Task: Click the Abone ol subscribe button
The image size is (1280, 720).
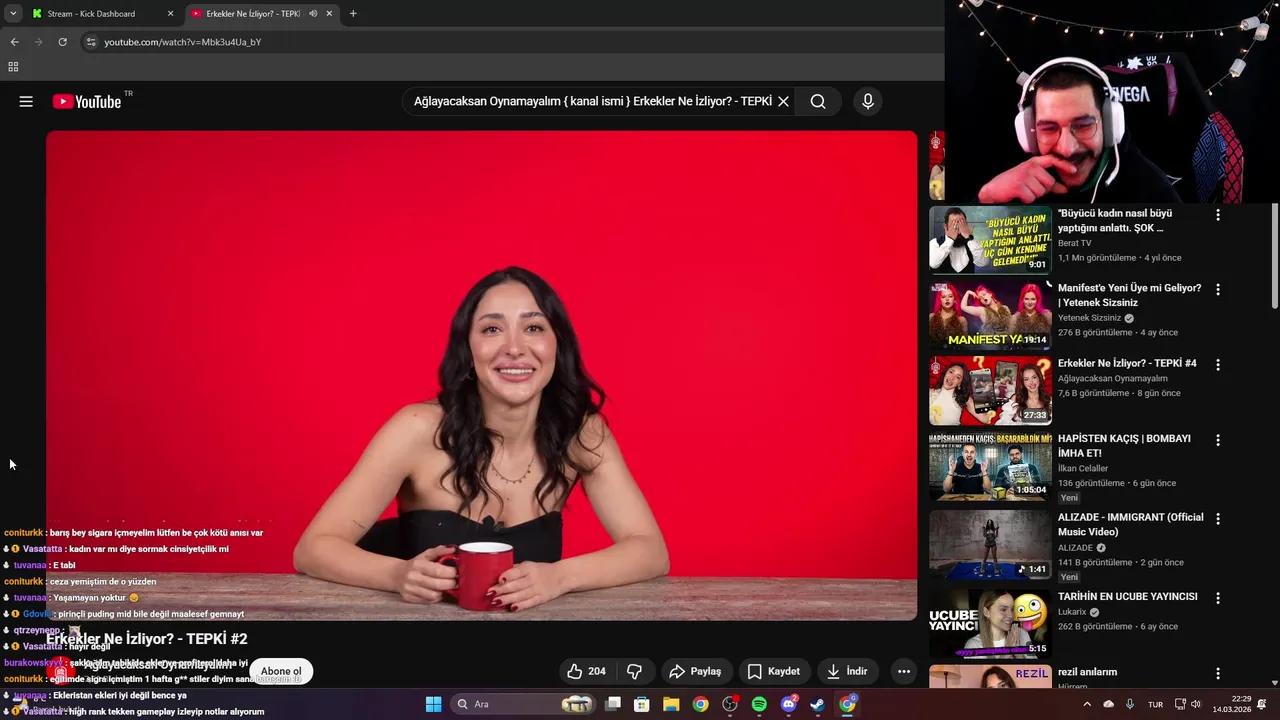Action: (281, 671)
